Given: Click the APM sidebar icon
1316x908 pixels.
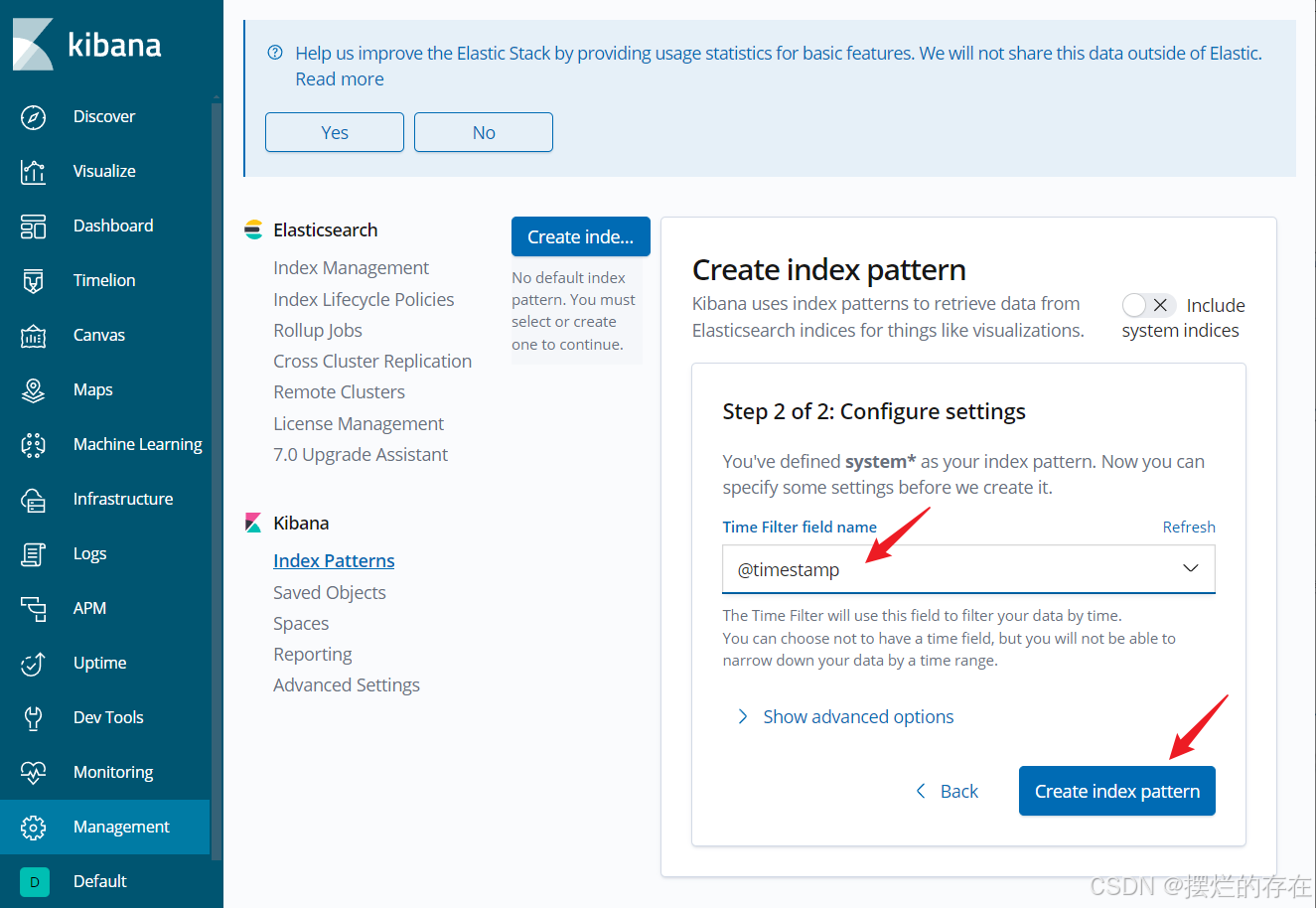Looking at the screenshot, I should (x=33, y=609).
